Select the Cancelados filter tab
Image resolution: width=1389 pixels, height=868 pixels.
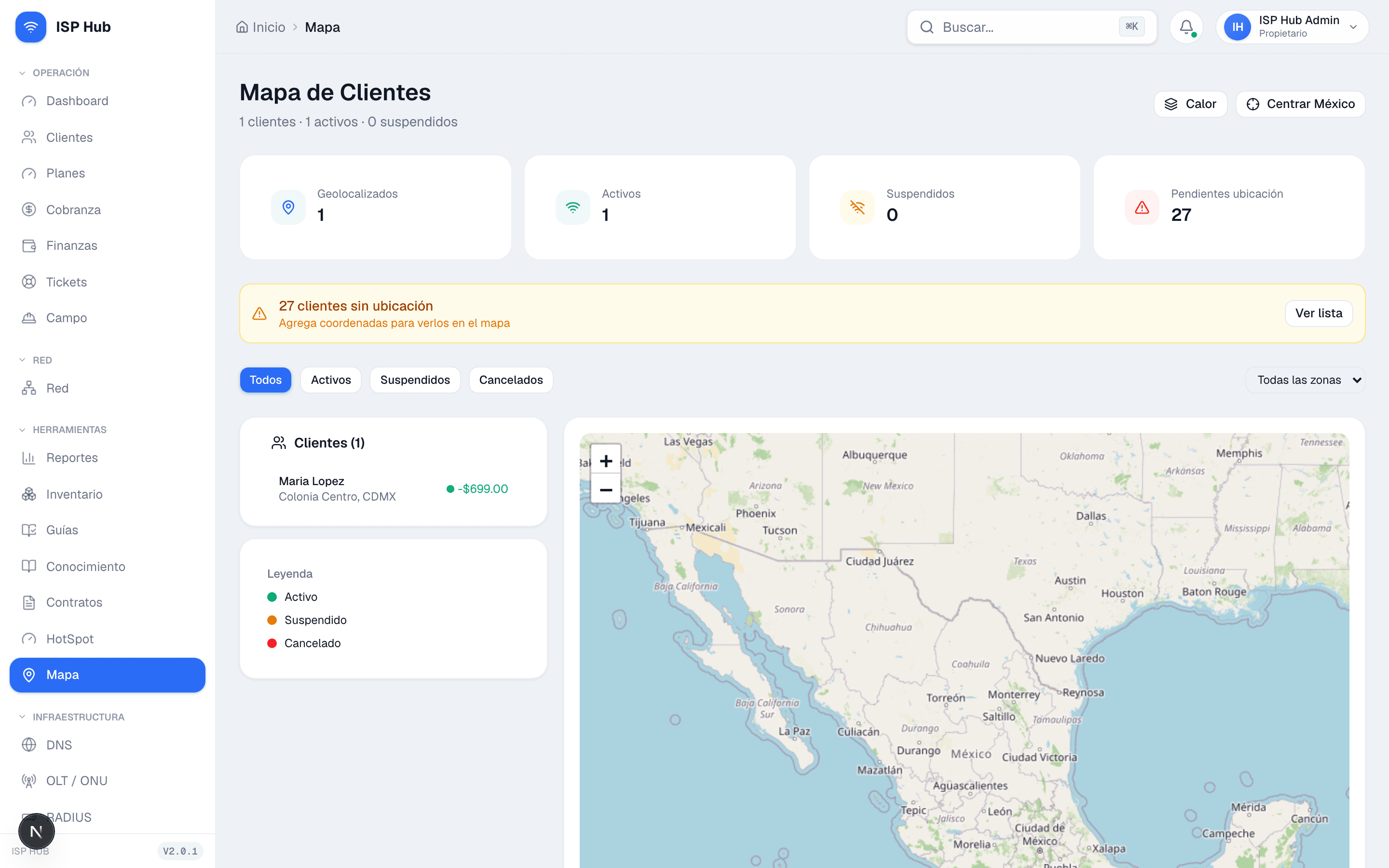pos(511,380)
